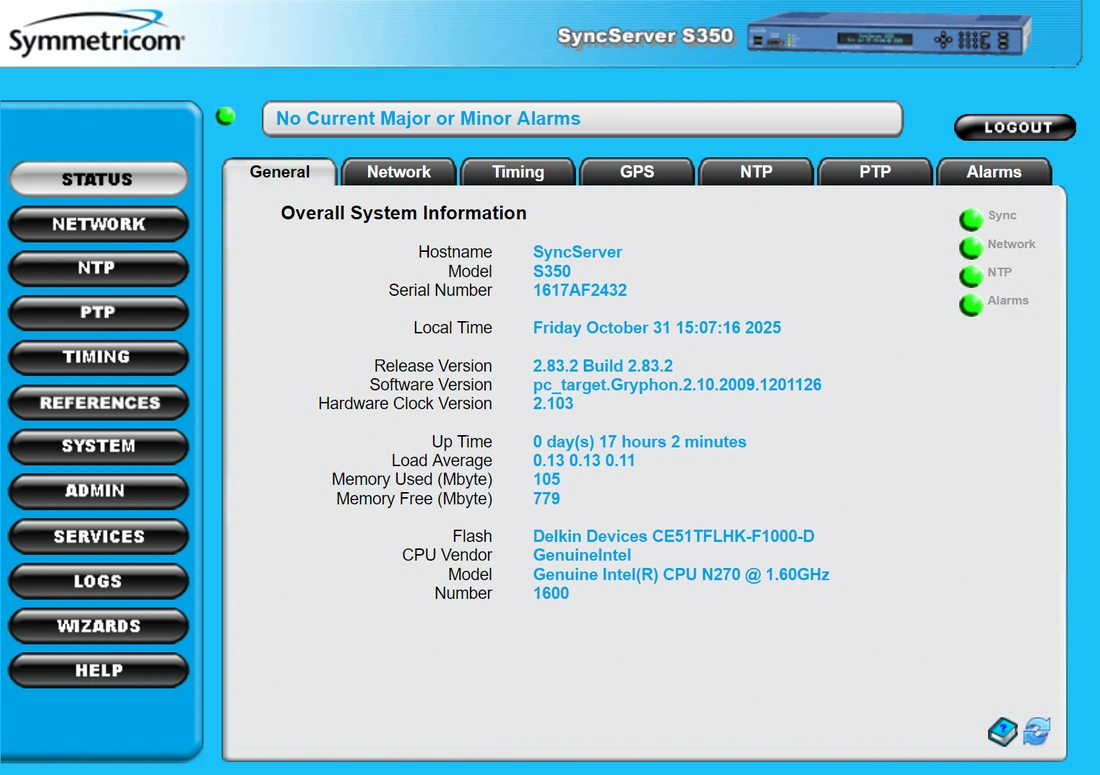The image size is (1100, 775).
Task: Open the Alarms tab
Action: coord(993,172)
